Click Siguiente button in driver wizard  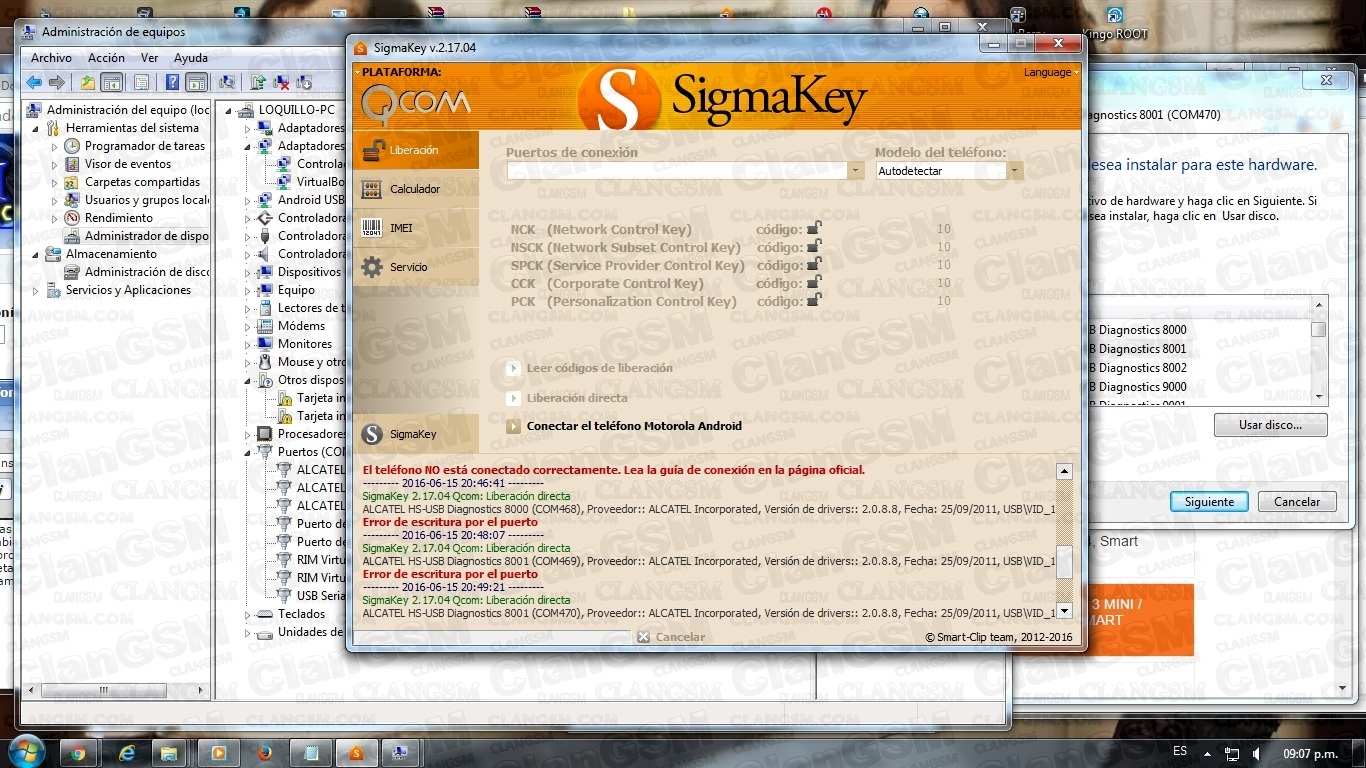click(1209, 502)
